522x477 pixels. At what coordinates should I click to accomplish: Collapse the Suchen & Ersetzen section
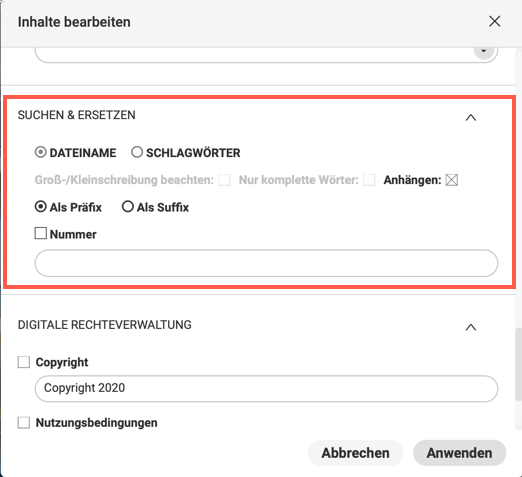[471, 117]
